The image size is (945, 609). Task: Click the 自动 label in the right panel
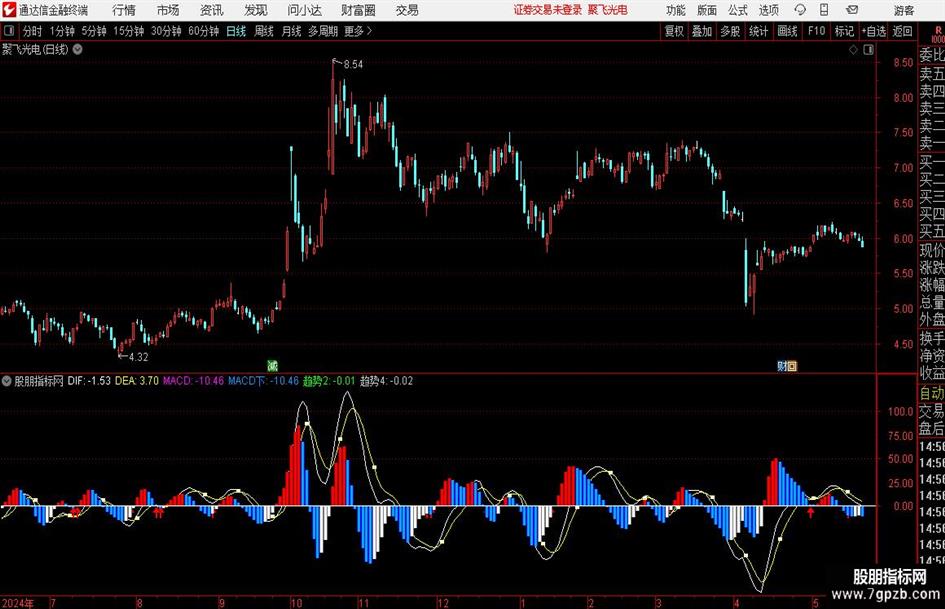click(x=932, y=393)
